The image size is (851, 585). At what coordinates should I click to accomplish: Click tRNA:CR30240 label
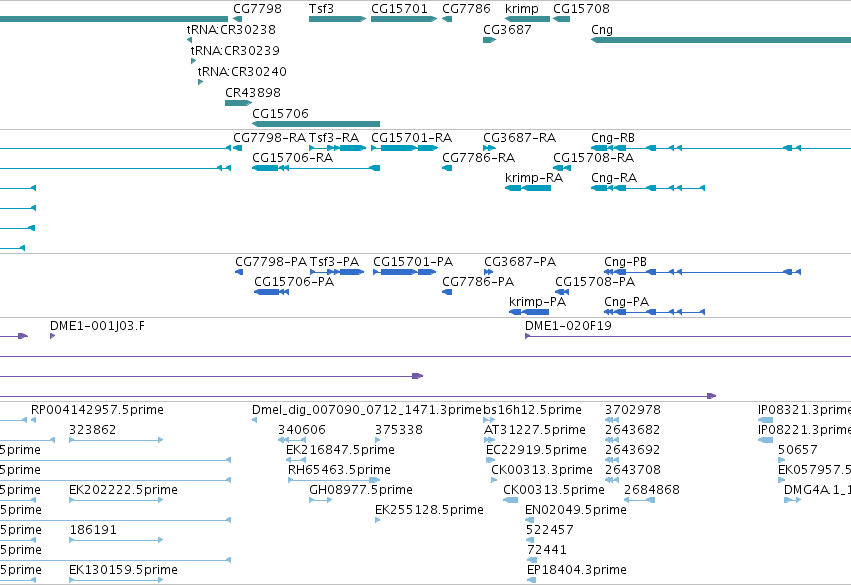pos(242,72)
